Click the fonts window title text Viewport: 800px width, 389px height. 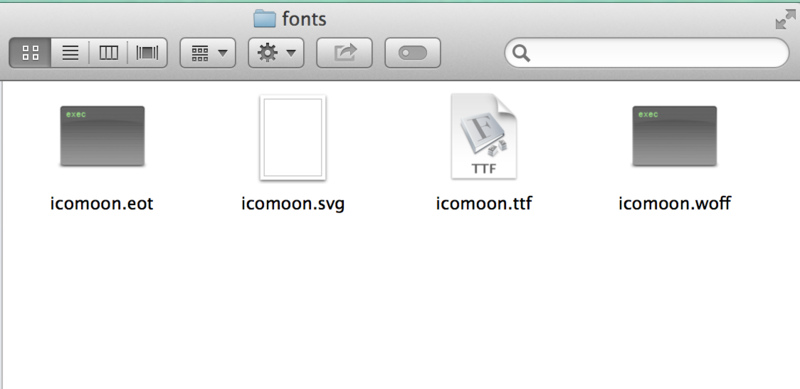(304, 19)
